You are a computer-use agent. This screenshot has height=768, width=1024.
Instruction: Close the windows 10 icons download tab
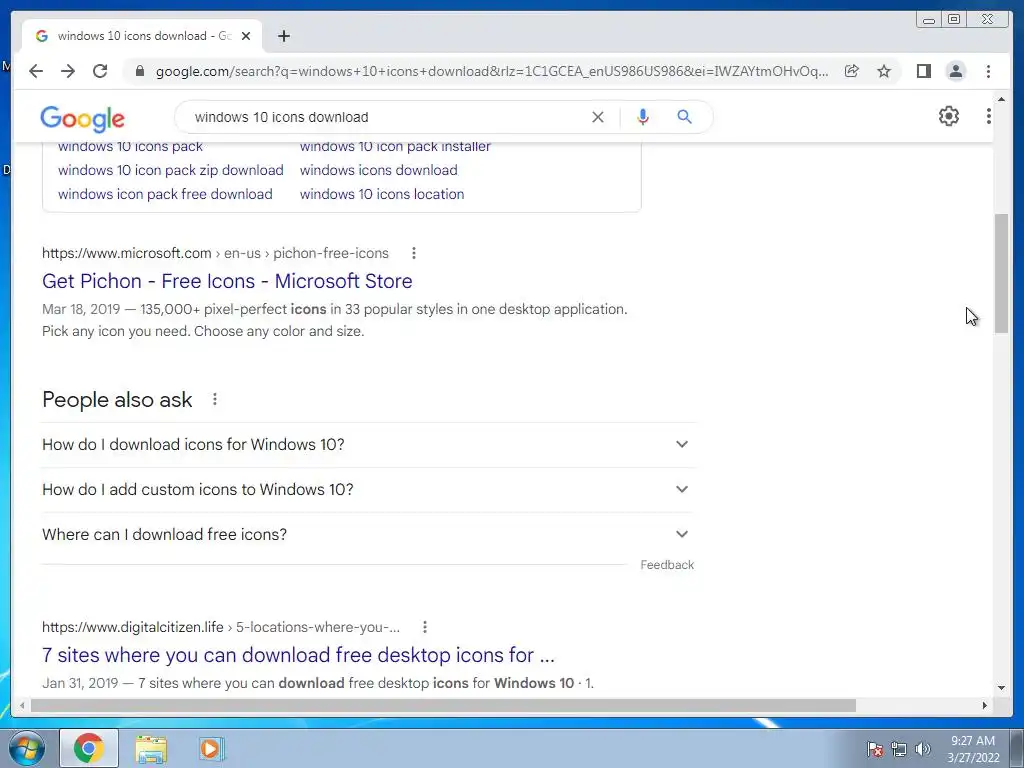click(246, 36)
